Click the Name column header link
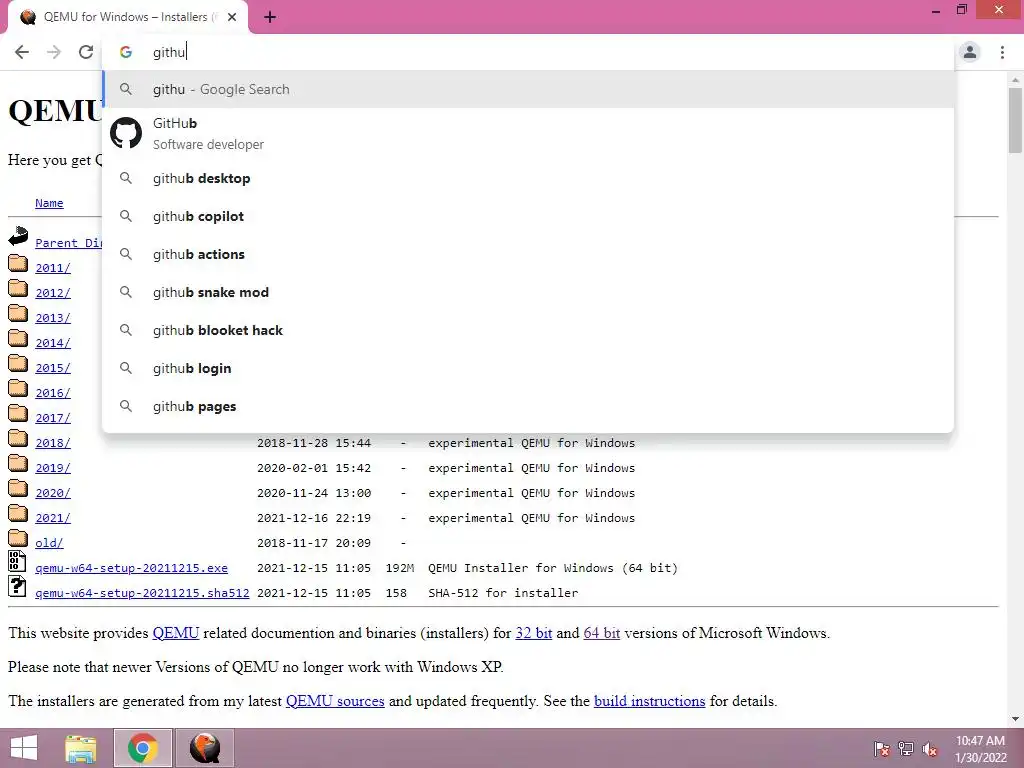The image size is (1024, 768). coord(49,203)
